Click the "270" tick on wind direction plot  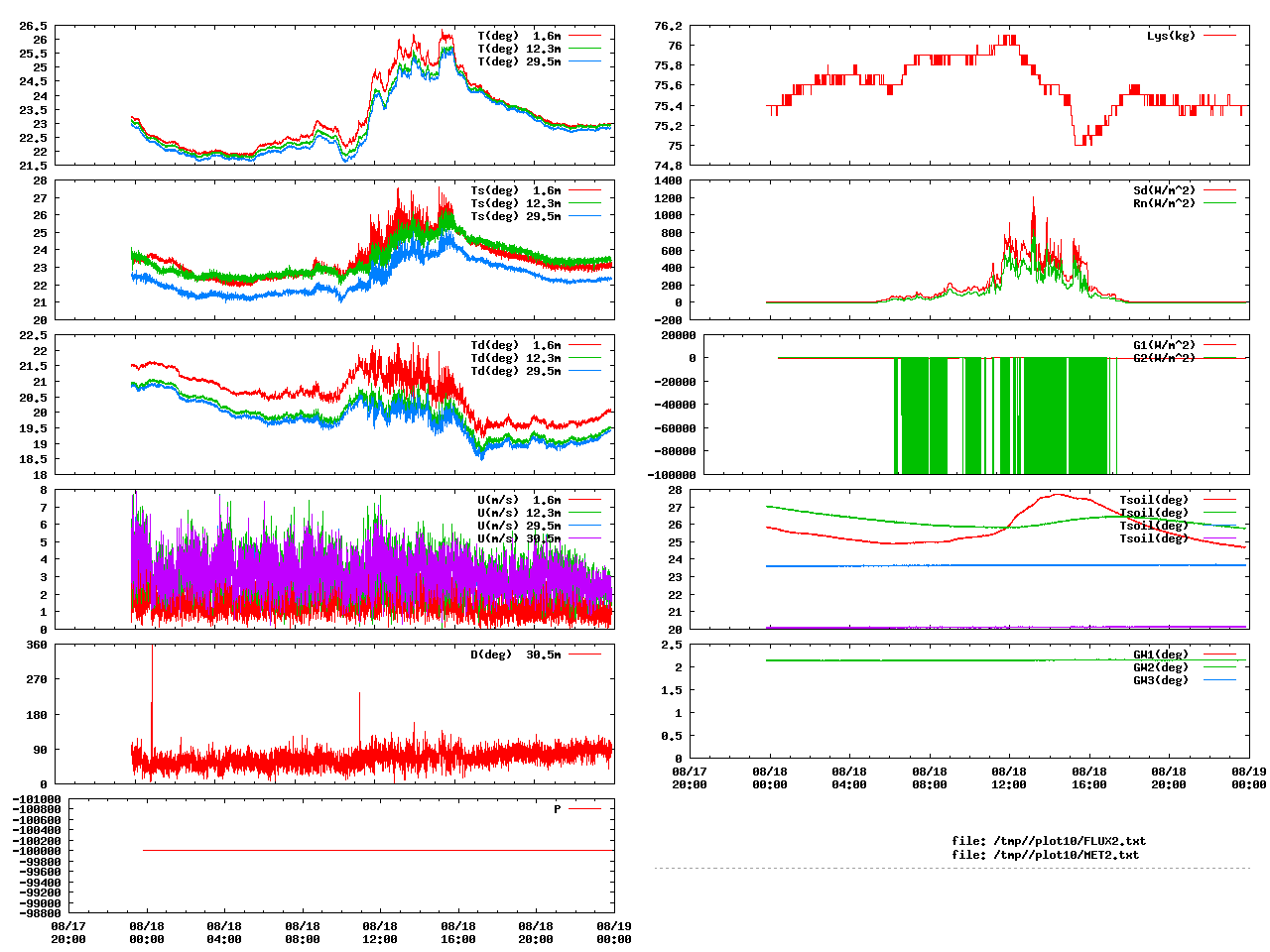tap(37, 679)
